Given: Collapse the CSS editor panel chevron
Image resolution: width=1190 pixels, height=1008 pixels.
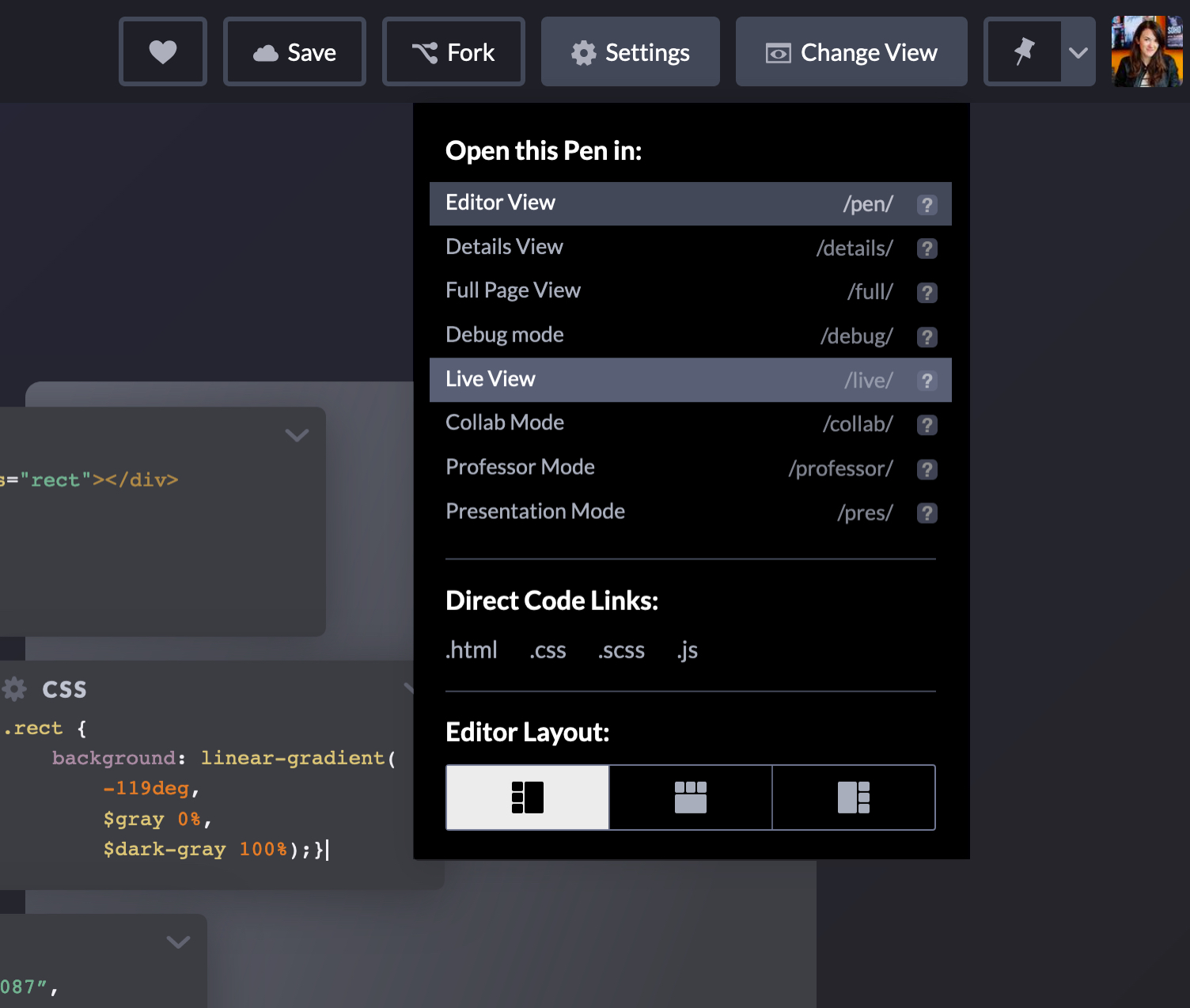Looking at the screenshot, I should click(411, 688).
